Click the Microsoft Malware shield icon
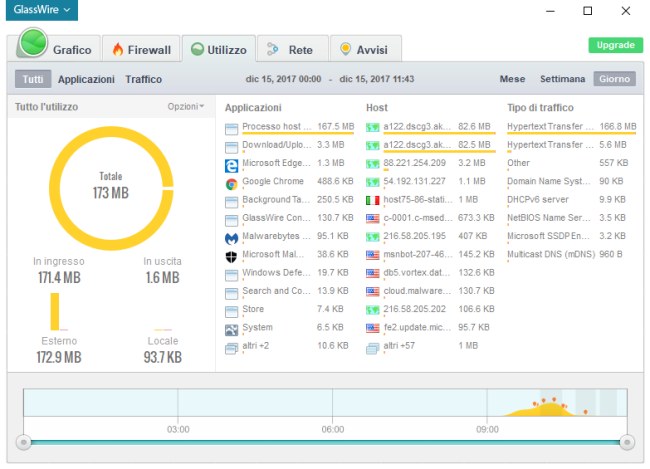The image size is (650, 469). pos(231,257)
